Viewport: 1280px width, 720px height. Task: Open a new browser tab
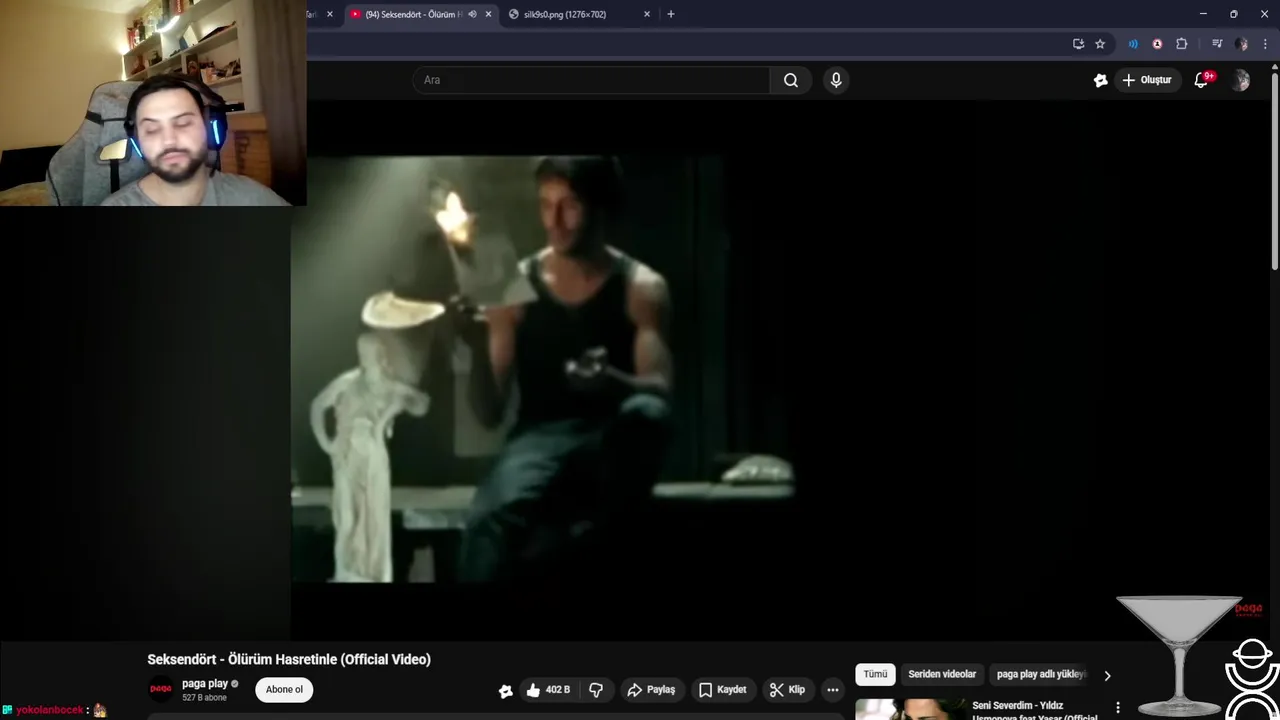[671, 14]
